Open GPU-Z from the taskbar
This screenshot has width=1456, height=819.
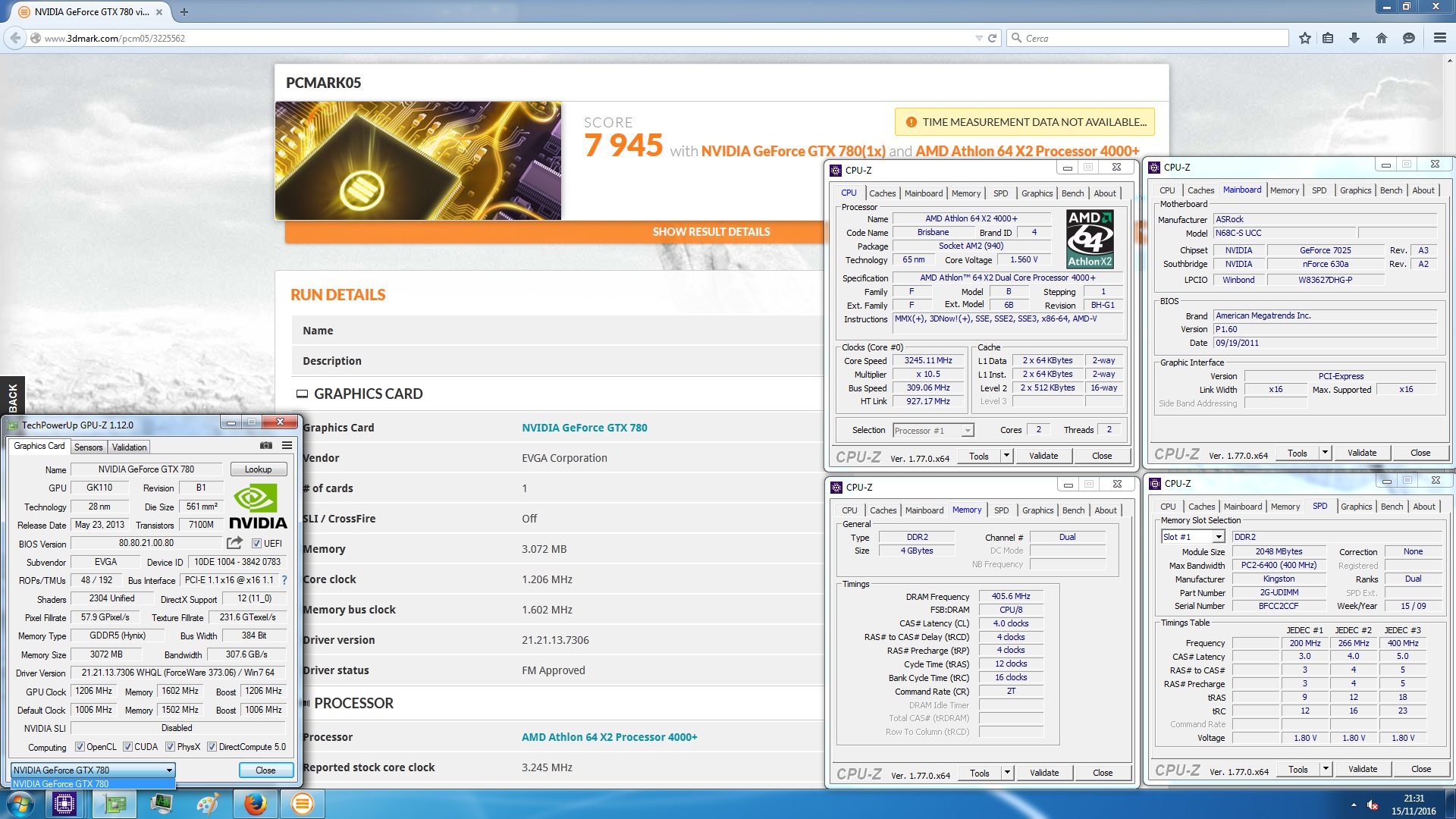coord(115,803)
